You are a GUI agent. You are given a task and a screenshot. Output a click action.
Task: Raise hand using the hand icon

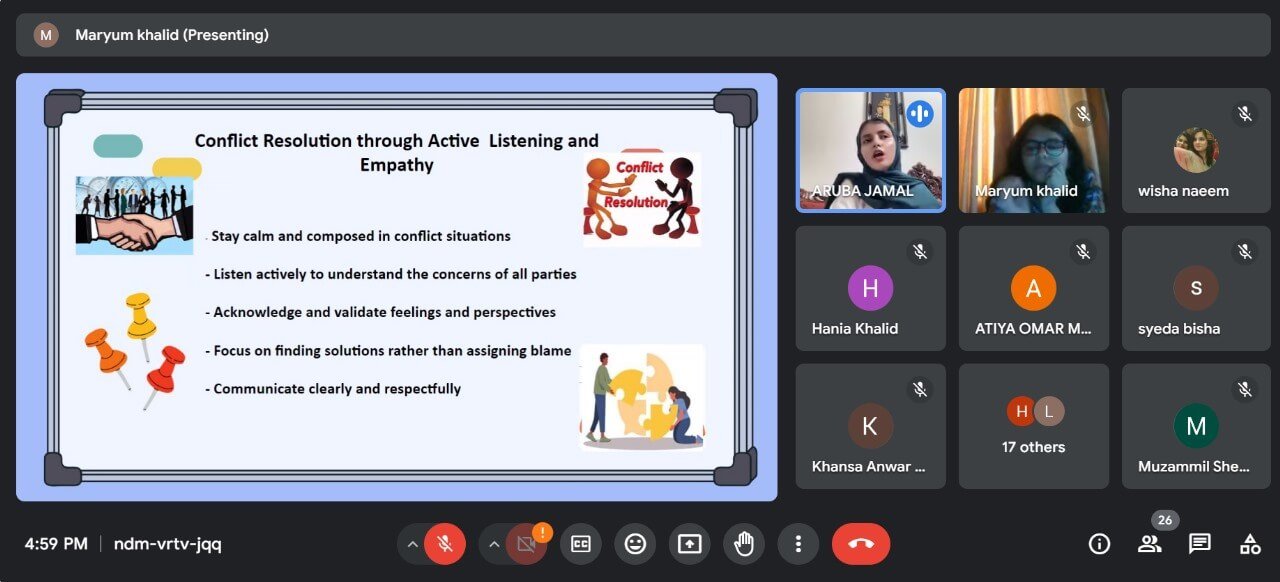pyautogui.click(x=743, y=544)
